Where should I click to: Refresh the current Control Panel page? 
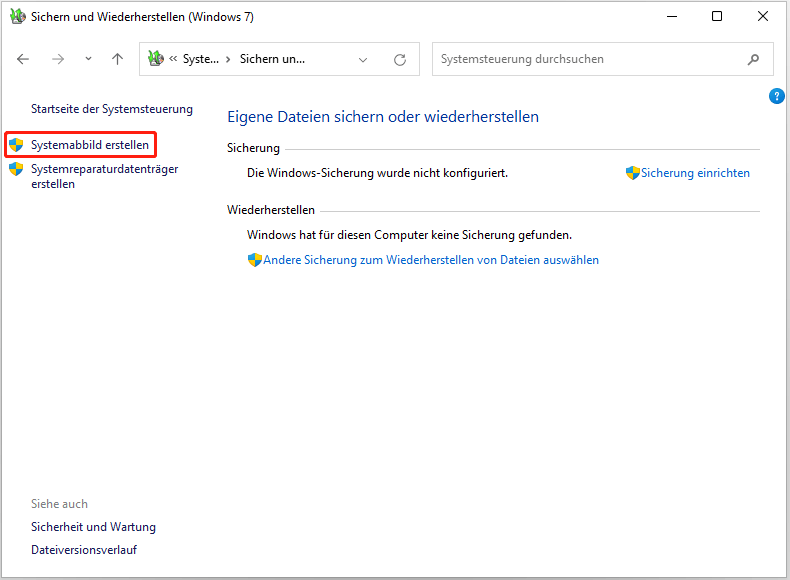click(400, 59)
